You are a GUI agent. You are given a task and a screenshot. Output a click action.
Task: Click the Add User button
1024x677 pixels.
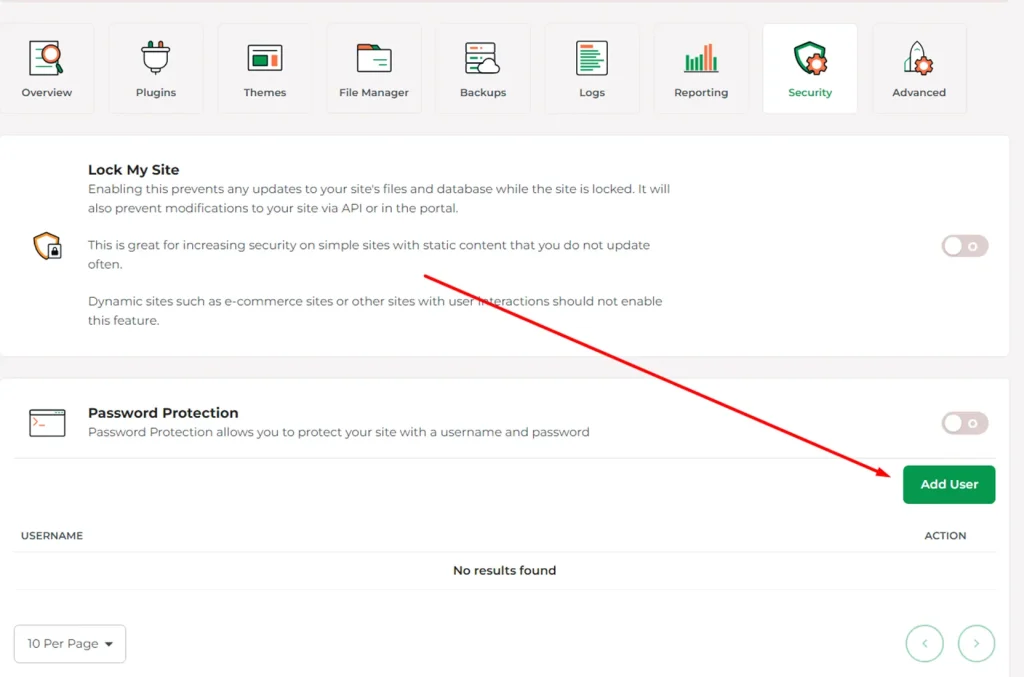949,484
